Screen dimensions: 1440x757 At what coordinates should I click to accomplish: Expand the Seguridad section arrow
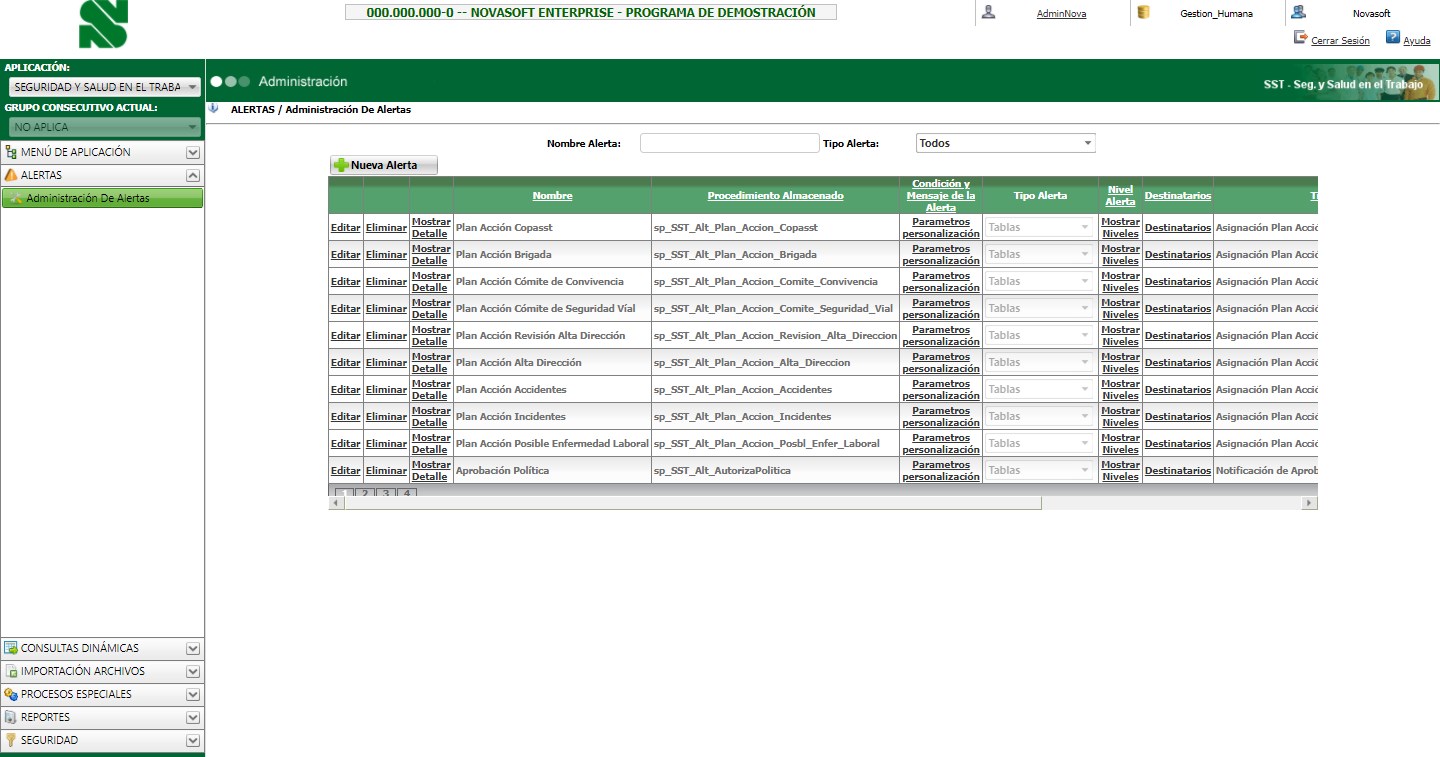[x=193, y=741]
